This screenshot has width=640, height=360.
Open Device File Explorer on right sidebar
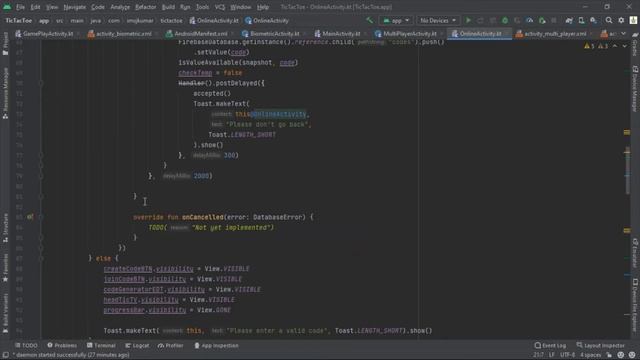(635, 305)
